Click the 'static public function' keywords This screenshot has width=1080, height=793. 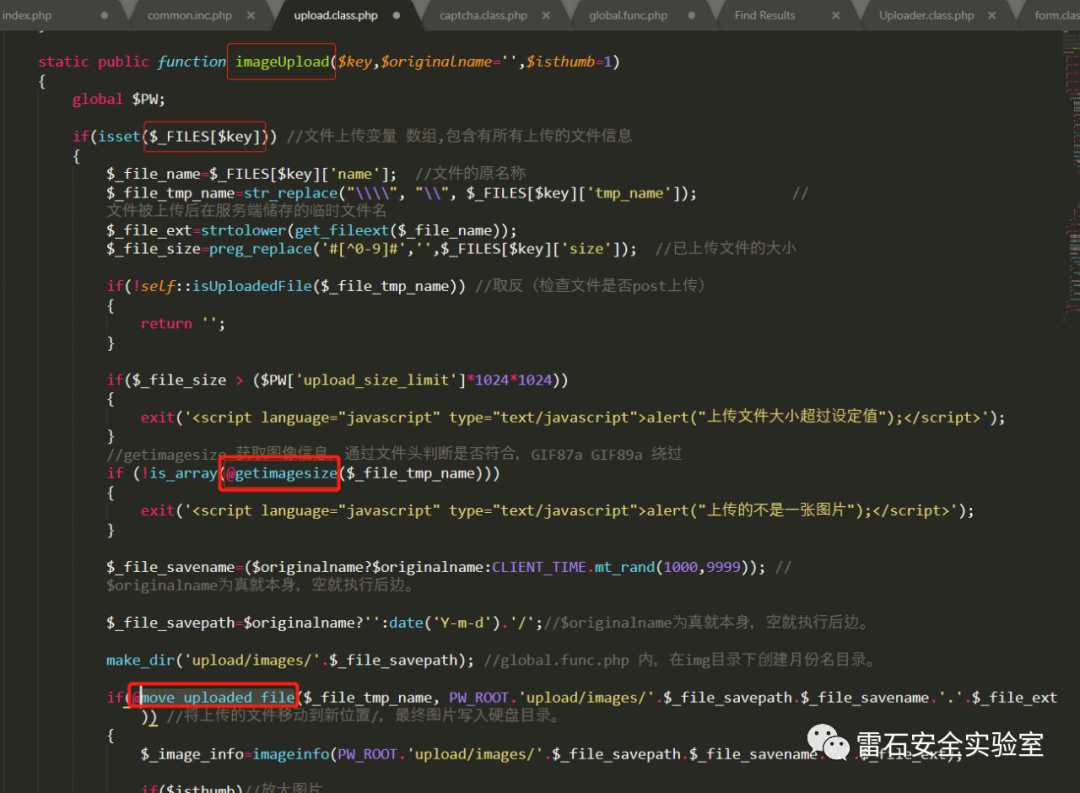pos(132,61)
